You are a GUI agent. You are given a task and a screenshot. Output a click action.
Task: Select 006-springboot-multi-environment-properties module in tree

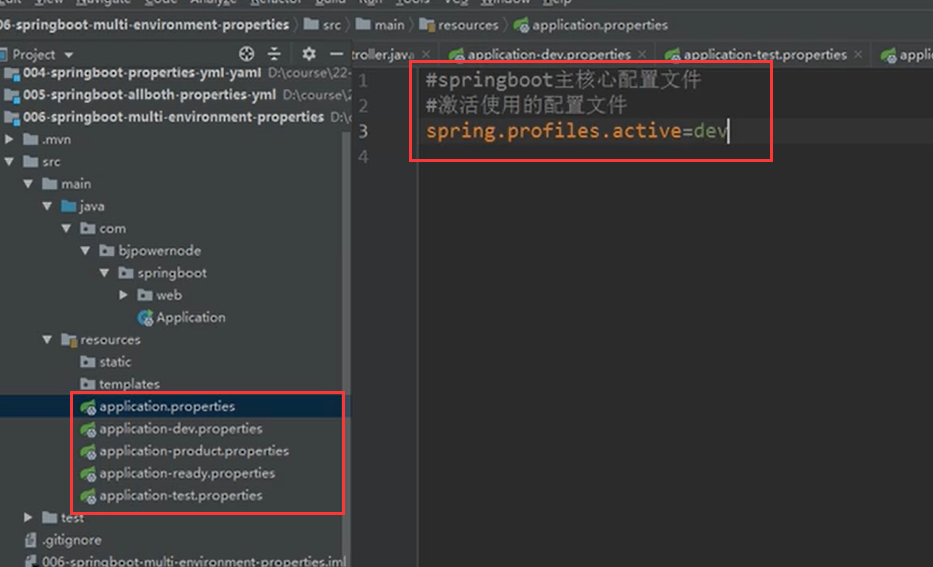click(173, 117)
